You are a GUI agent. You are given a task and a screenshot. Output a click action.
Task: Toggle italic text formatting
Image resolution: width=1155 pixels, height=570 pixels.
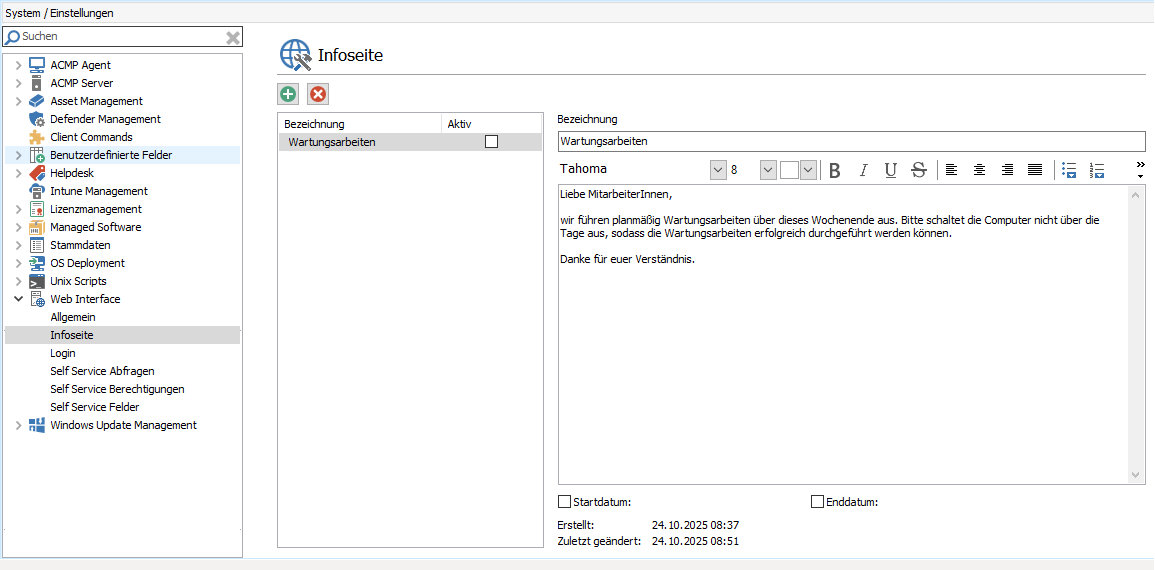pyautogui.click(x=863, y=170)
